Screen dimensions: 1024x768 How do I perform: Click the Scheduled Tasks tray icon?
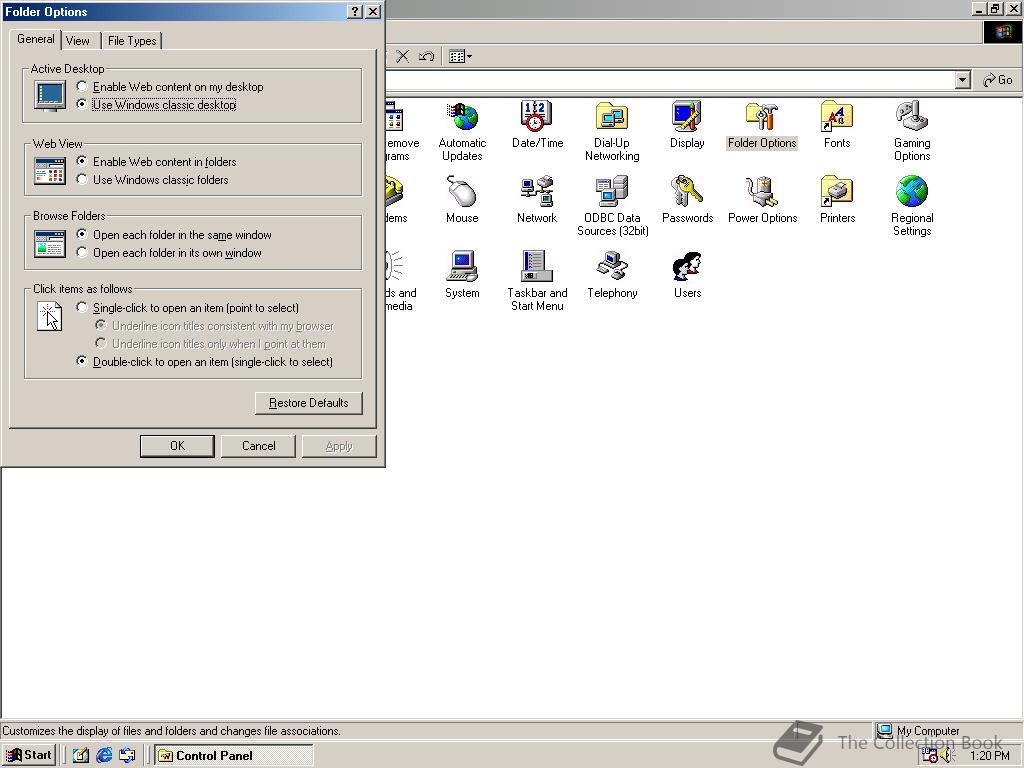[x=929, y=756]
